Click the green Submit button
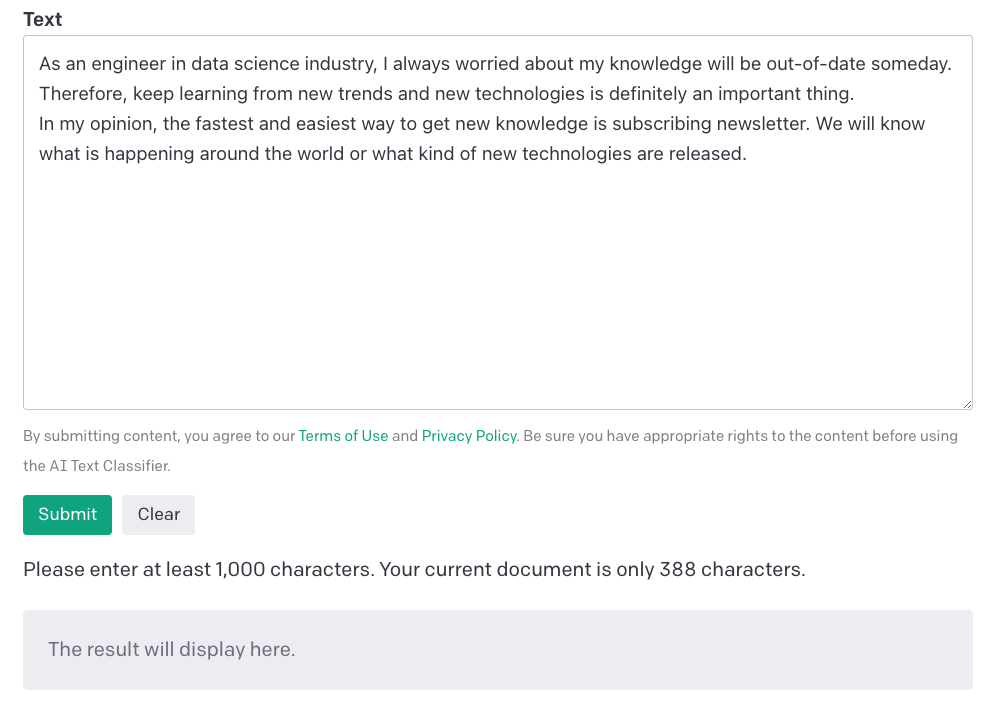989x710 pixels. [67, 514]
